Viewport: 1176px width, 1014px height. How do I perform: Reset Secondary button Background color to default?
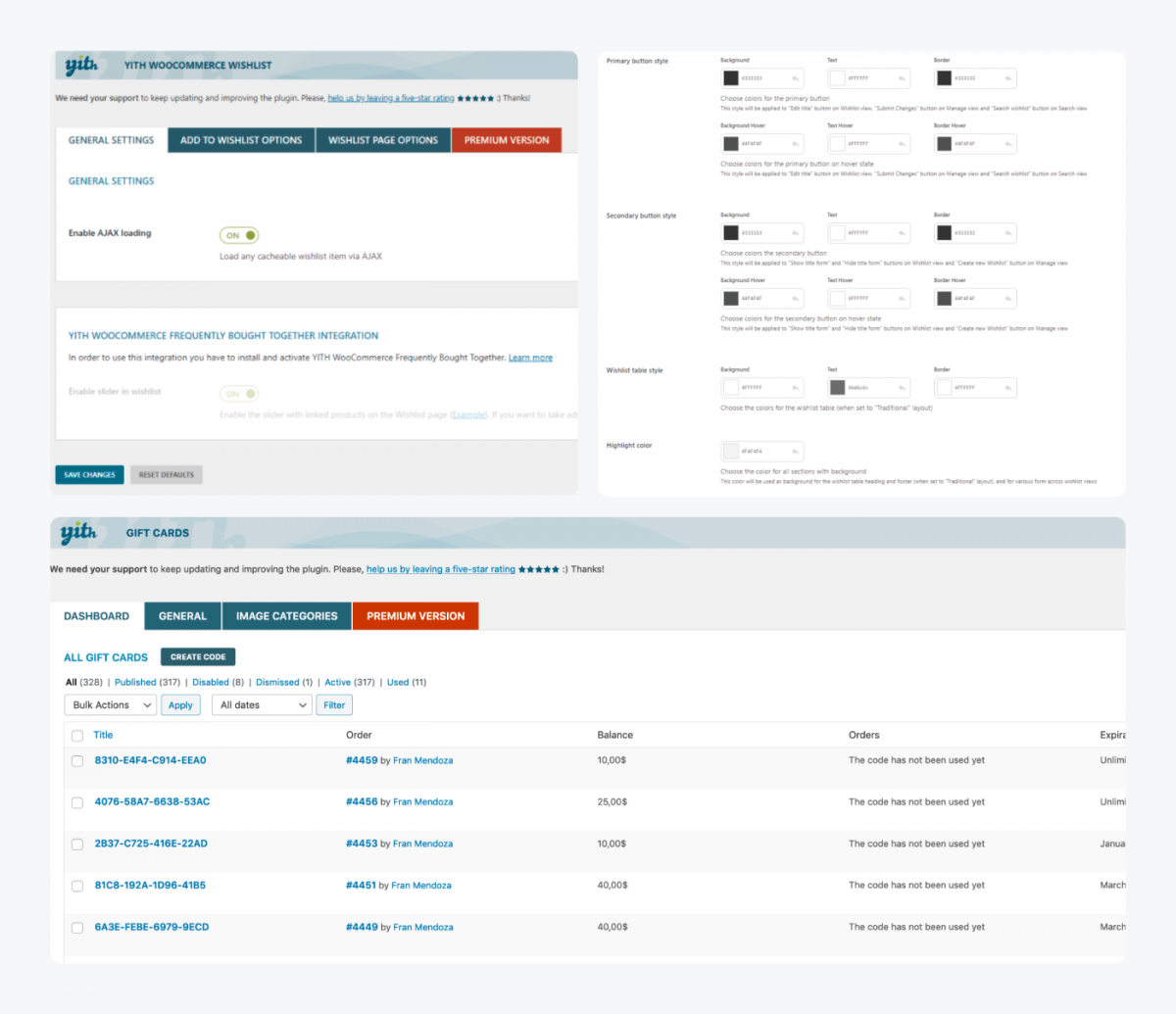[x=797, y=233]
